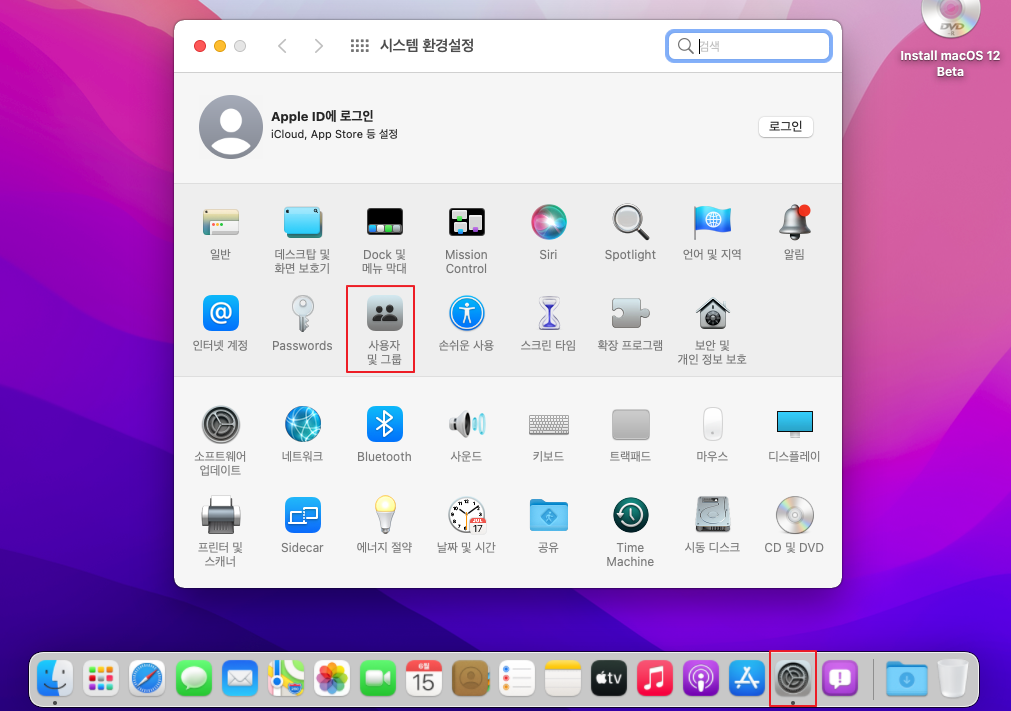The height and width of the screenshot is (711, 1011).
Task: Open the Trash in the Dock
Action: point(952,678)
